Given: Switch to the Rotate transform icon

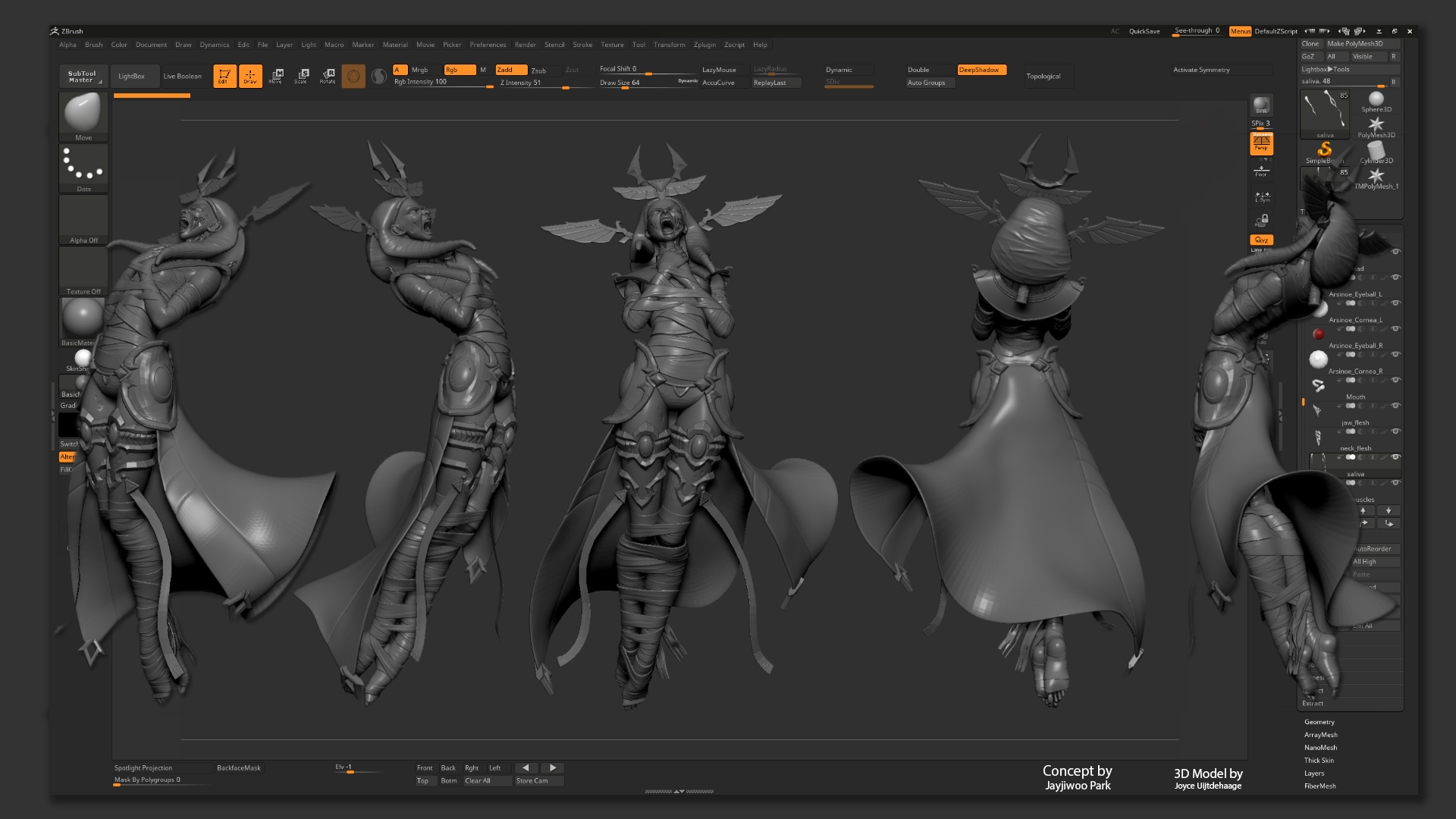Looking at the screenshot, I should point(328,76).
